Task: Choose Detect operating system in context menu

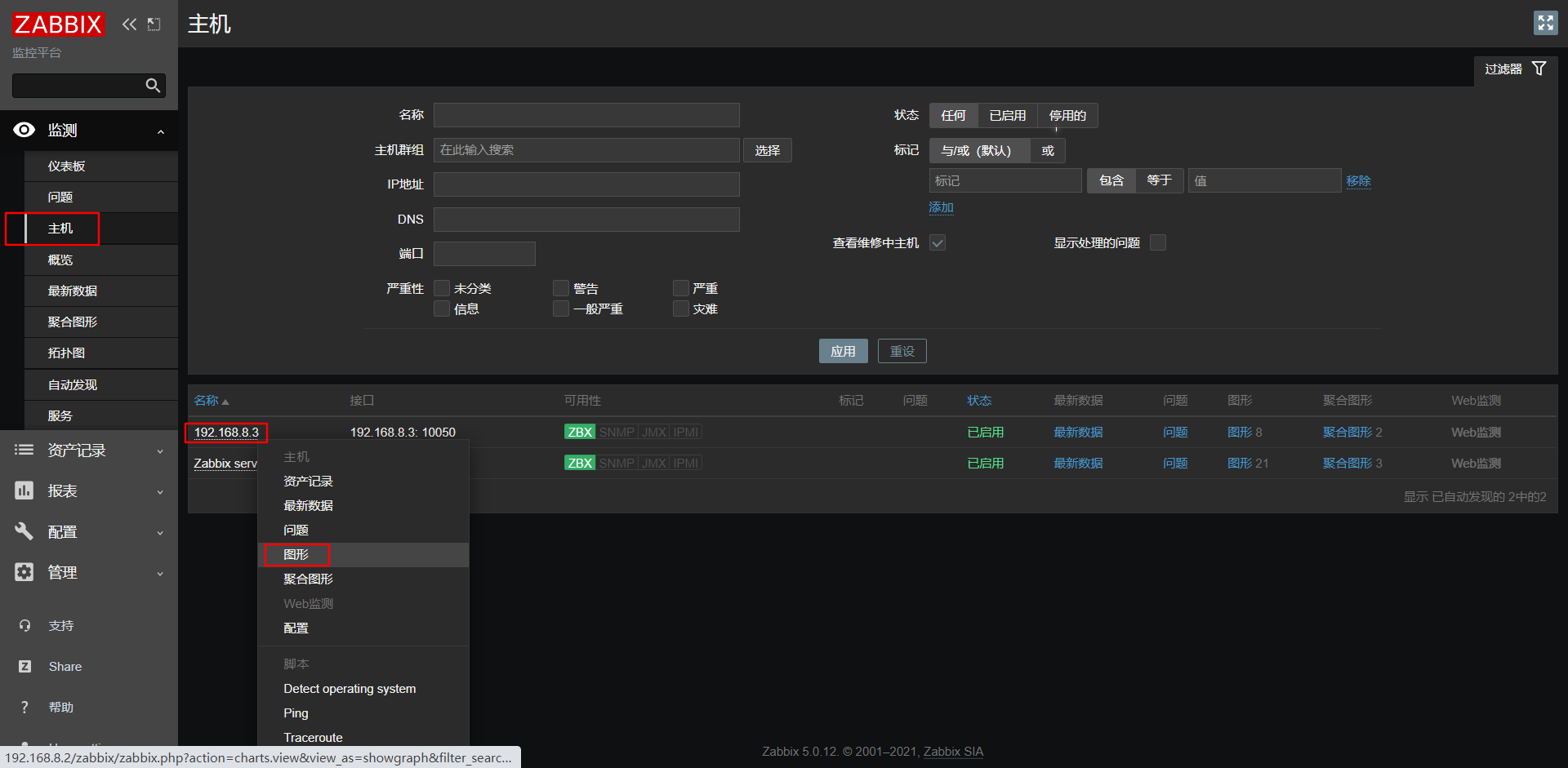Action: click(350, 688)
